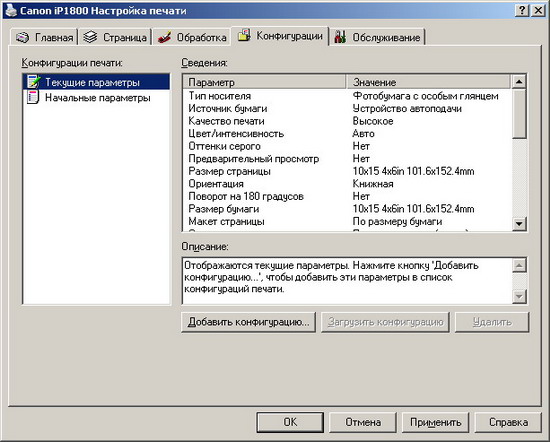
Task: Click the Значение column header
Action: [428, 82]
